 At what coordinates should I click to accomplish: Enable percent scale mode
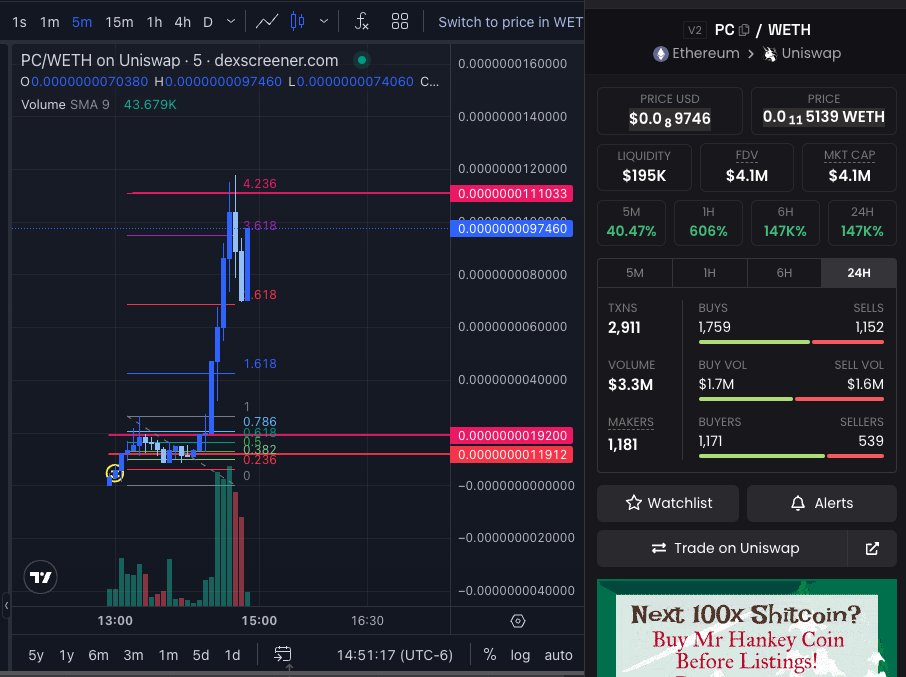tap(489, 655)
